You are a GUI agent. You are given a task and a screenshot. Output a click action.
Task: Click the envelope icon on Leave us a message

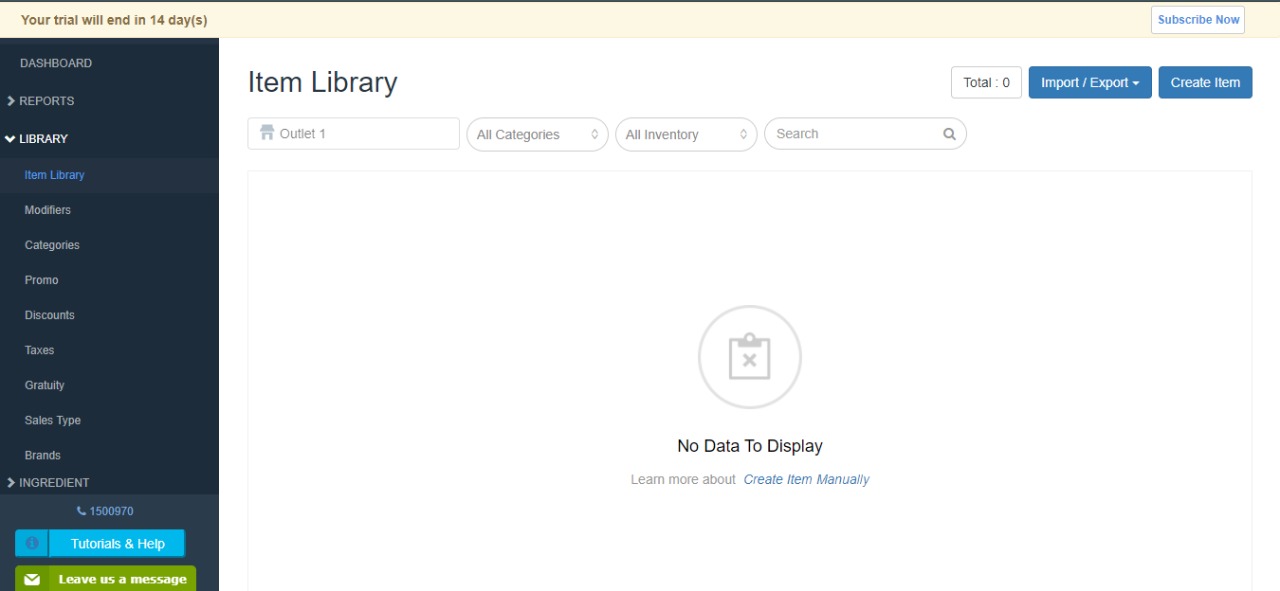tap(32, 579)
